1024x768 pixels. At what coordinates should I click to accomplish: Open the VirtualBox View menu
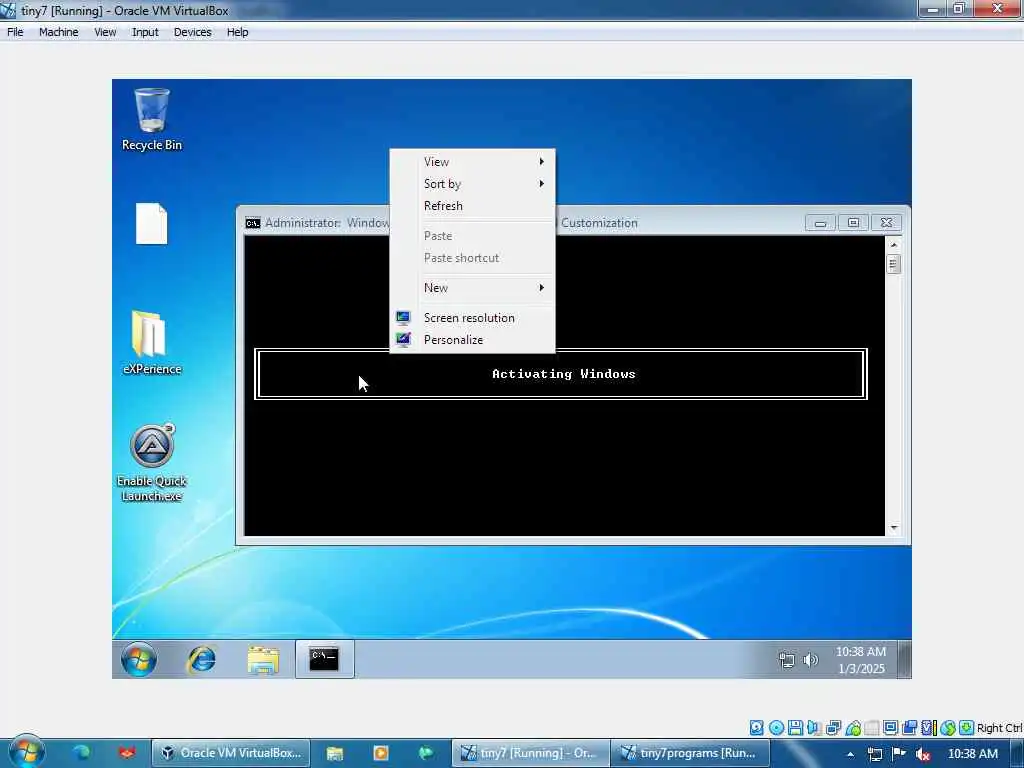click(105, 32)
